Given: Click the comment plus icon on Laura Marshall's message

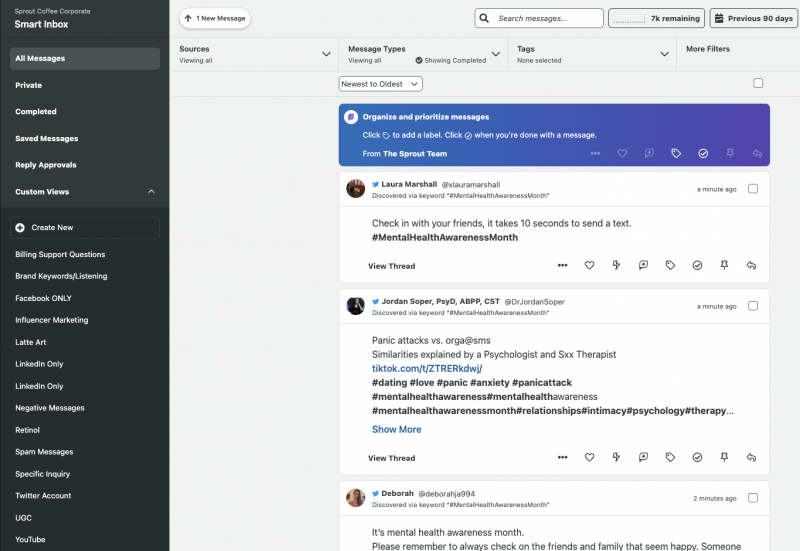Looking at the screenshot, I should point(643,265).
